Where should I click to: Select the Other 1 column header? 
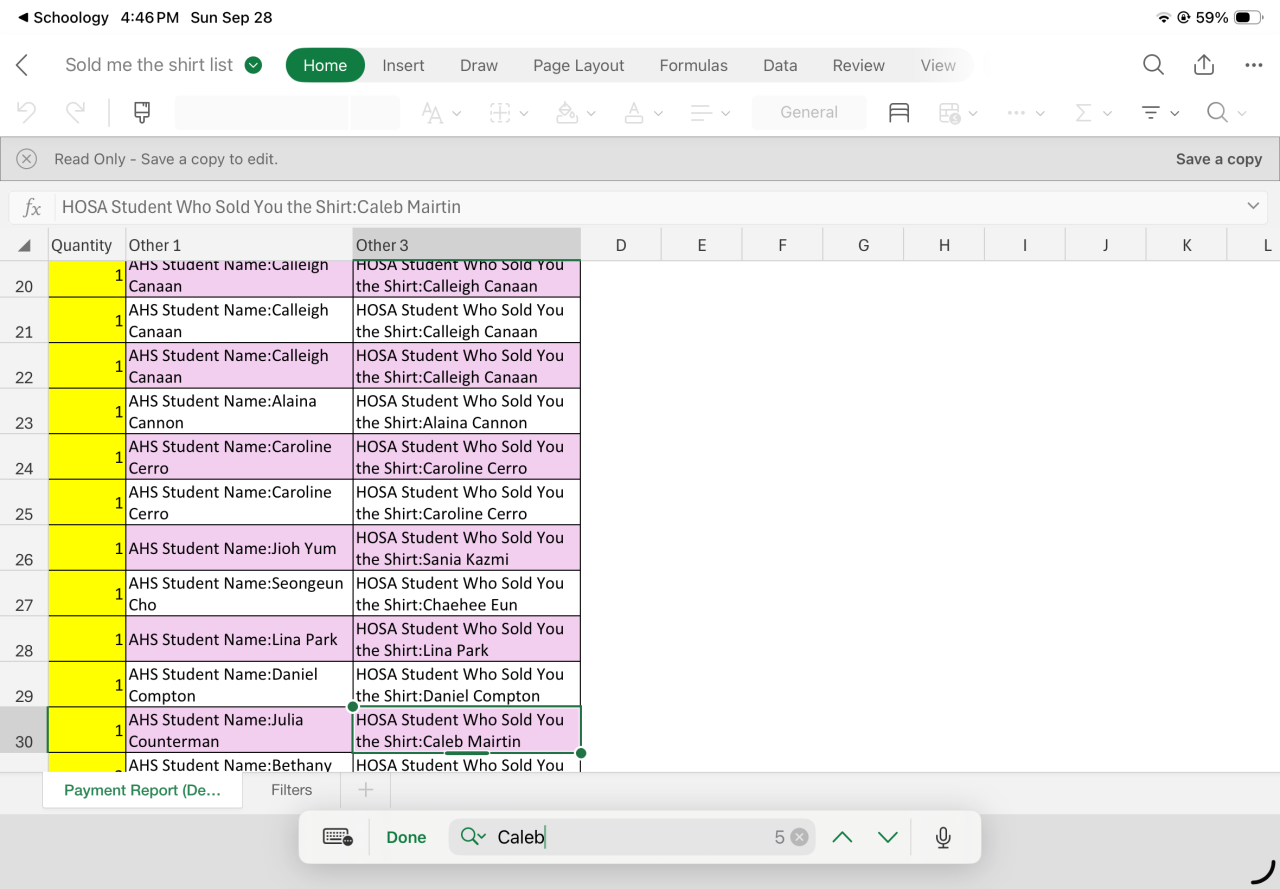[x=240, y=245]
